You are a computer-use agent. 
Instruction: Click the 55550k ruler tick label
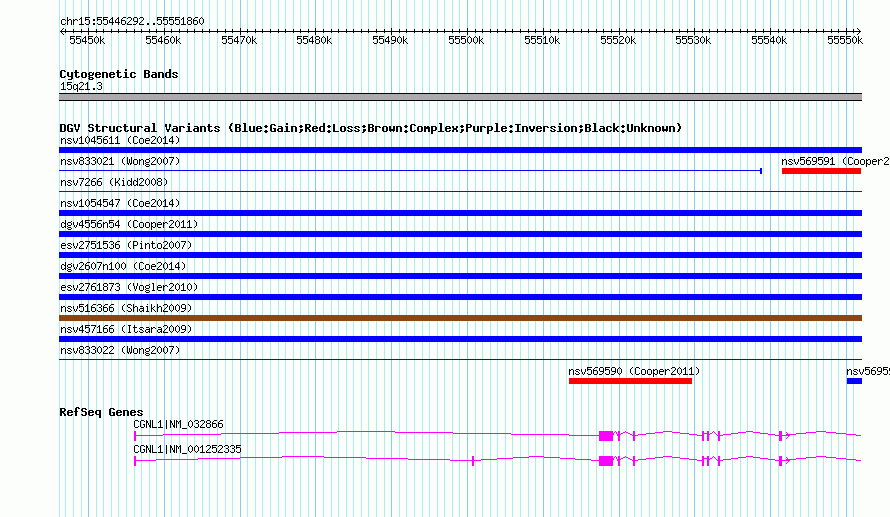[x=845, y=40]
